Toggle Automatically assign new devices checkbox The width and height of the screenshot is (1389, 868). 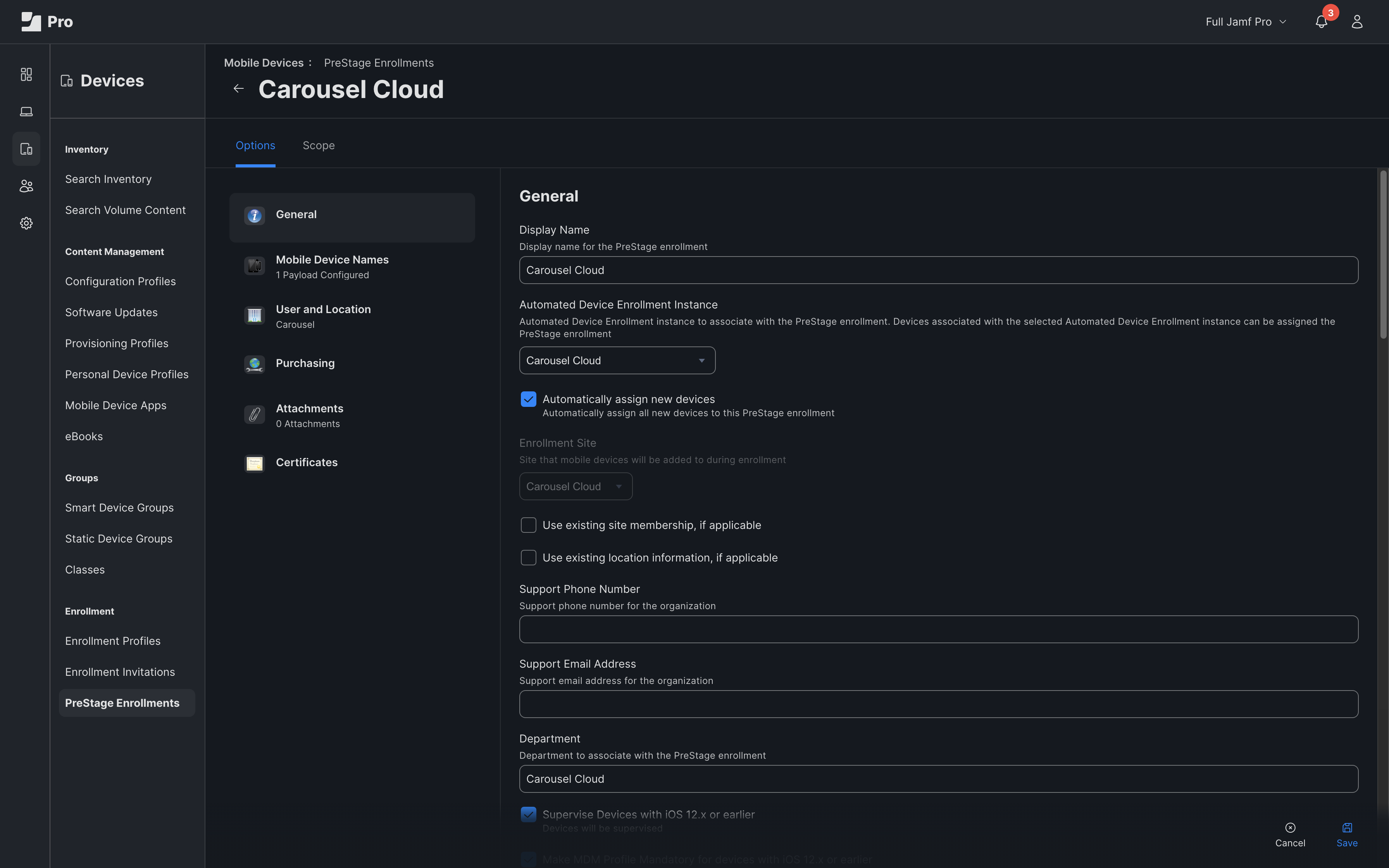[x=528, y=399]
